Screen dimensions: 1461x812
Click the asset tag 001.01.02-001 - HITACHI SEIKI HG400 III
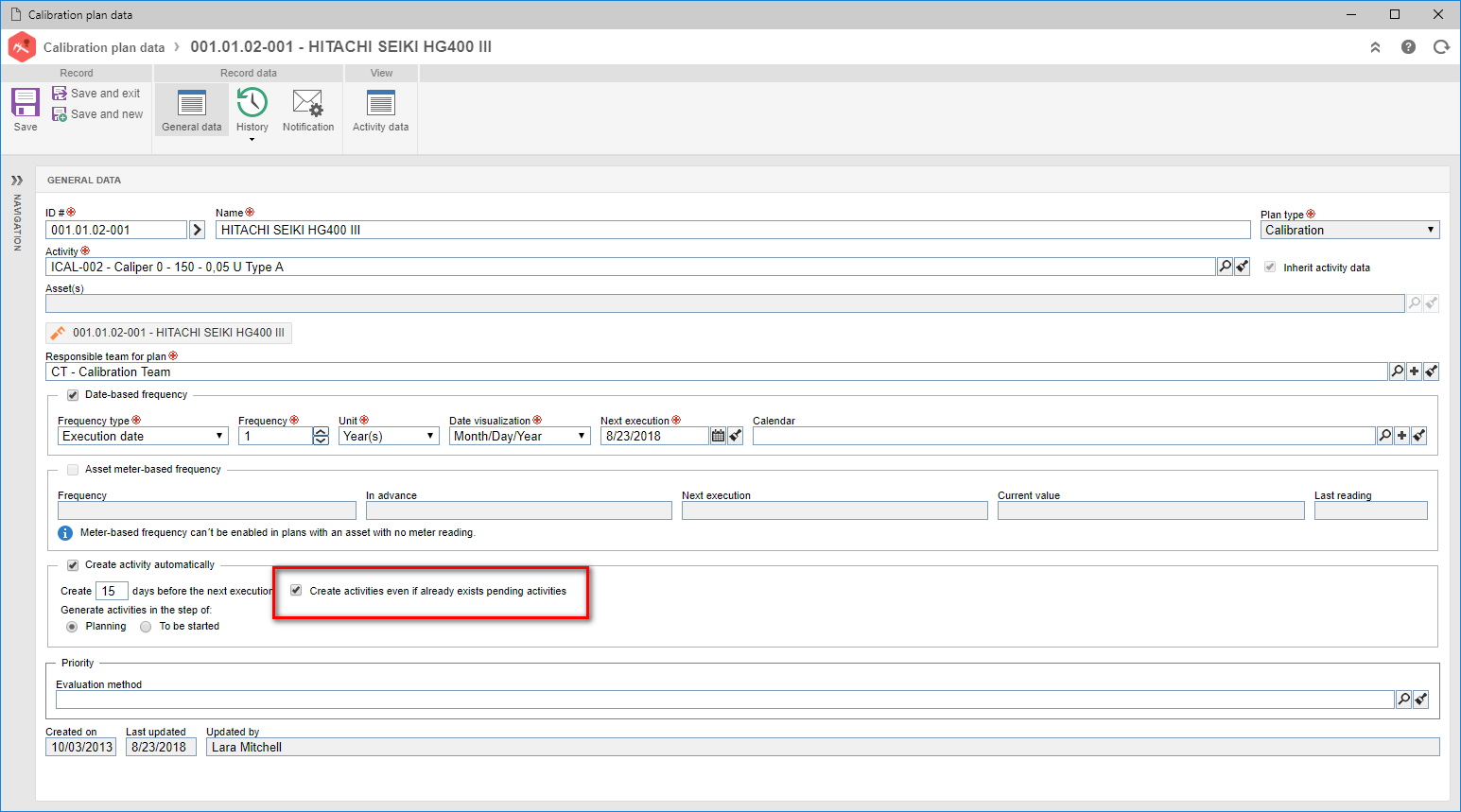coord(169,333)
